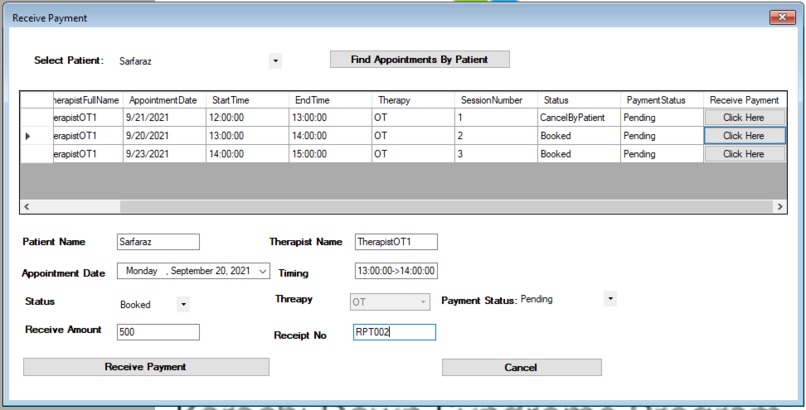Close the Receive Payment window
806x410 pixels.
(x=782, y=17)
